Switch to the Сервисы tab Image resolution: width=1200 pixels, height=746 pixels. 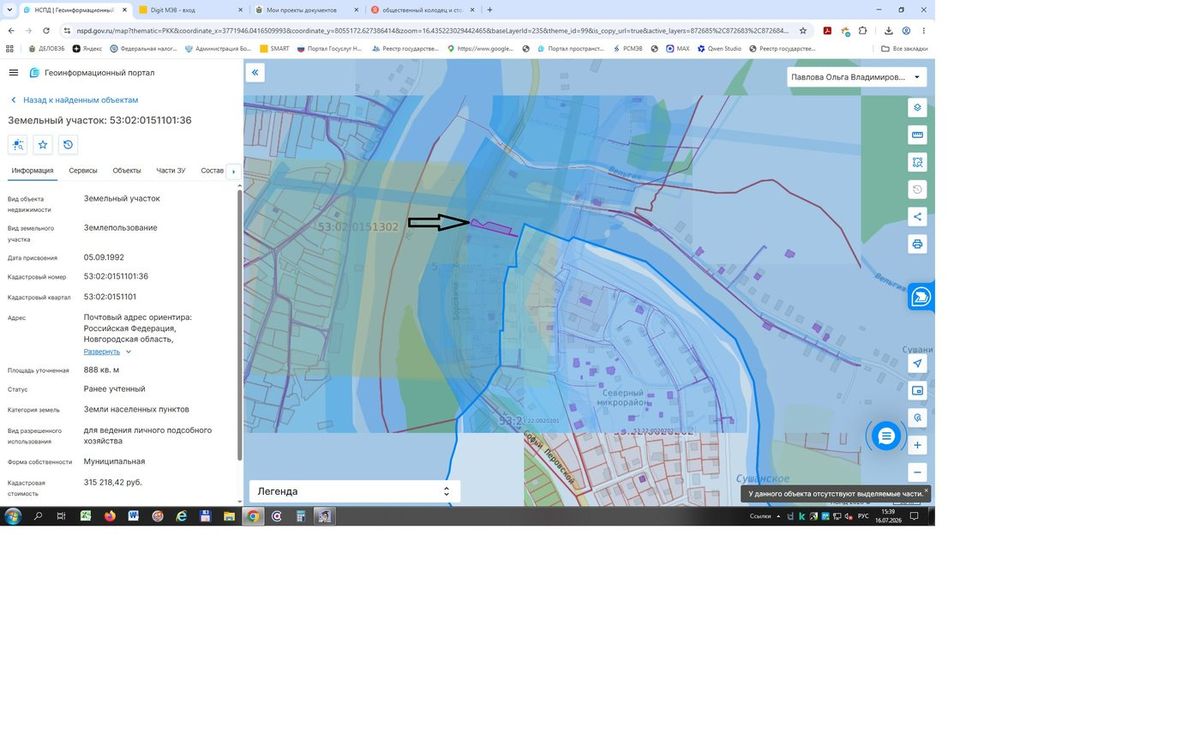[x=83, y=171]
